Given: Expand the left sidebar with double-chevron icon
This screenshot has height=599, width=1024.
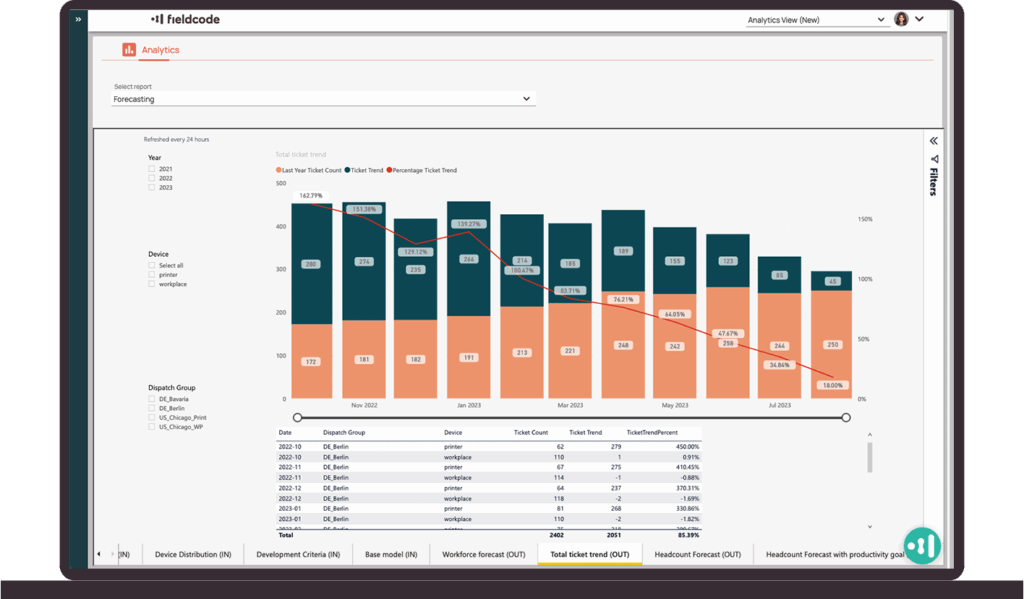Looking at the screenshot, I should [x=78, y=19].
